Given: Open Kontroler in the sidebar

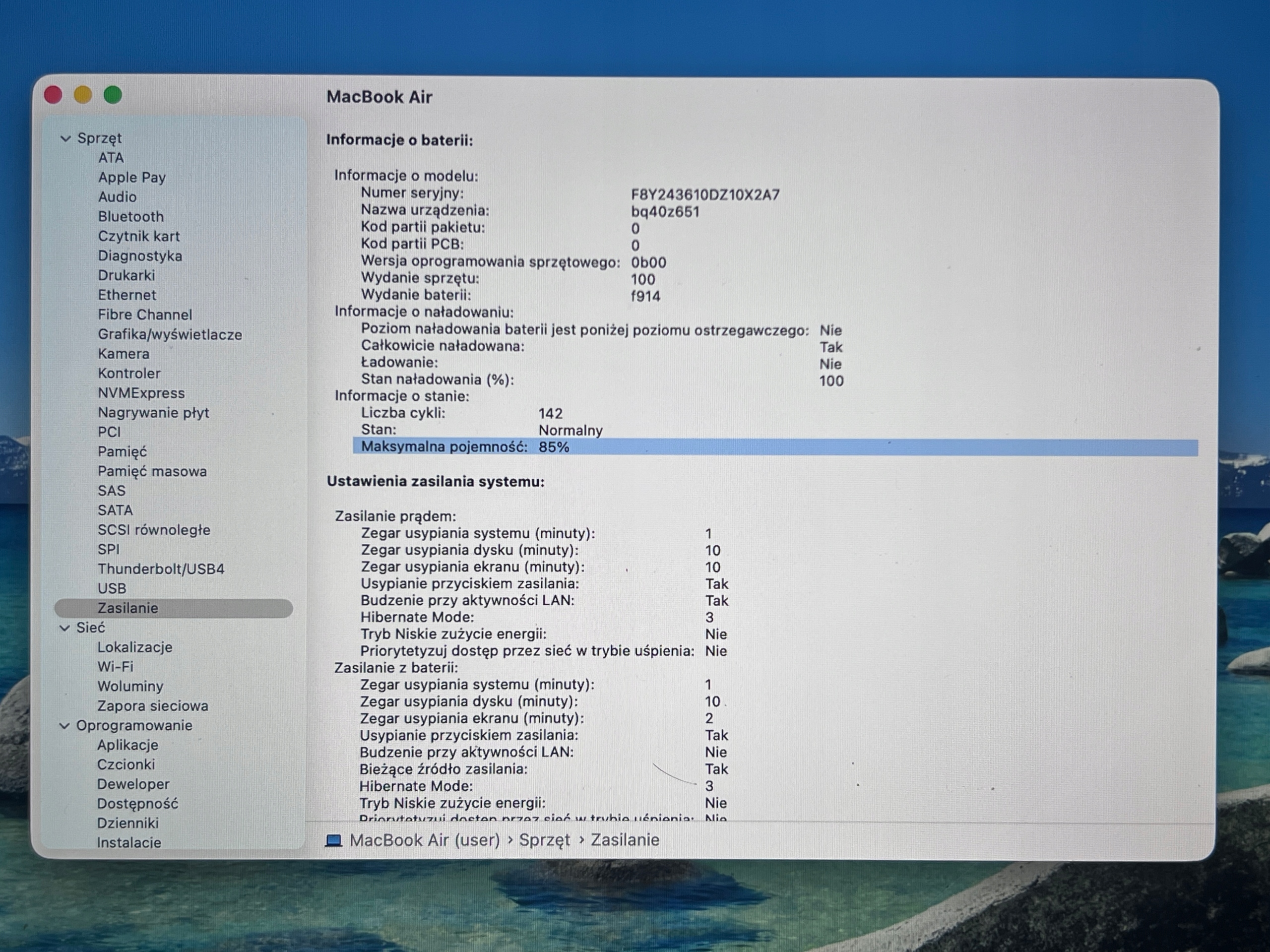Looking at the screenshot, I should click(129, 373).
